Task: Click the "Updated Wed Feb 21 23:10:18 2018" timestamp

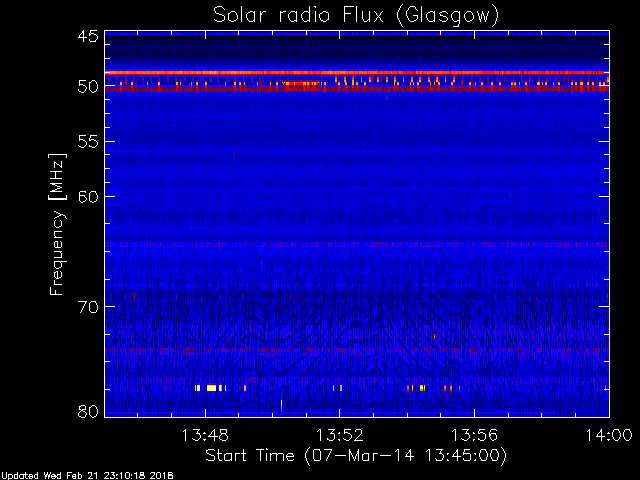Action: (x=87, y=476)
